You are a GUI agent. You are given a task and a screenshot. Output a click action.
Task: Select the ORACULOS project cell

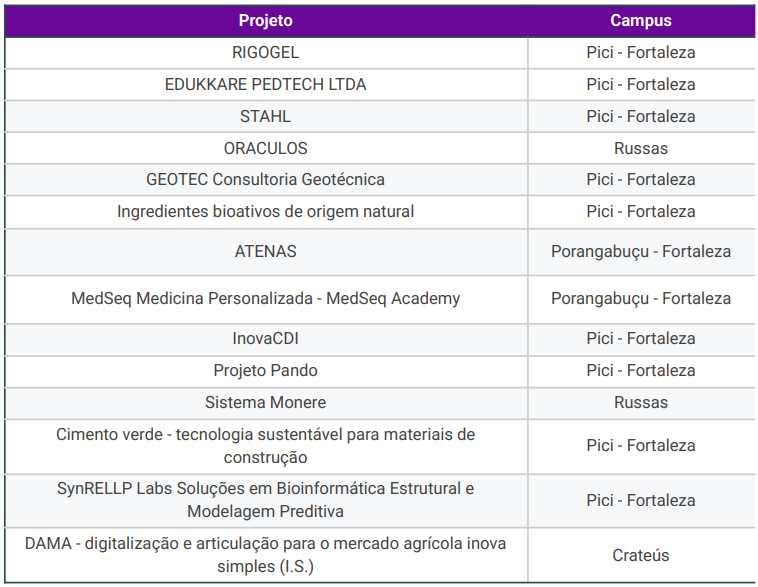point(265,148)
